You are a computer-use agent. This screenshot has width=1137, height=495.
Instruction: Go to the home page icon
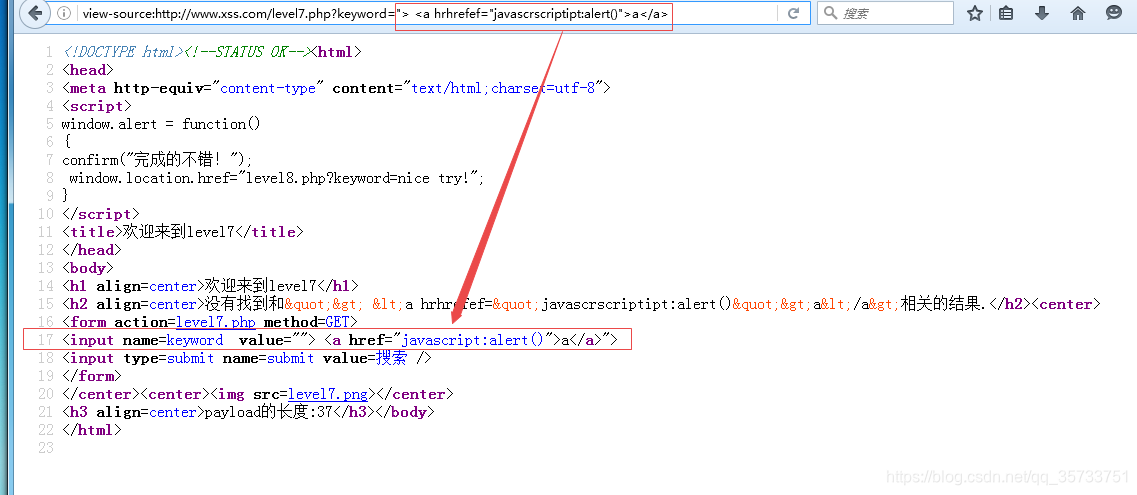(x=1078, y=13)
